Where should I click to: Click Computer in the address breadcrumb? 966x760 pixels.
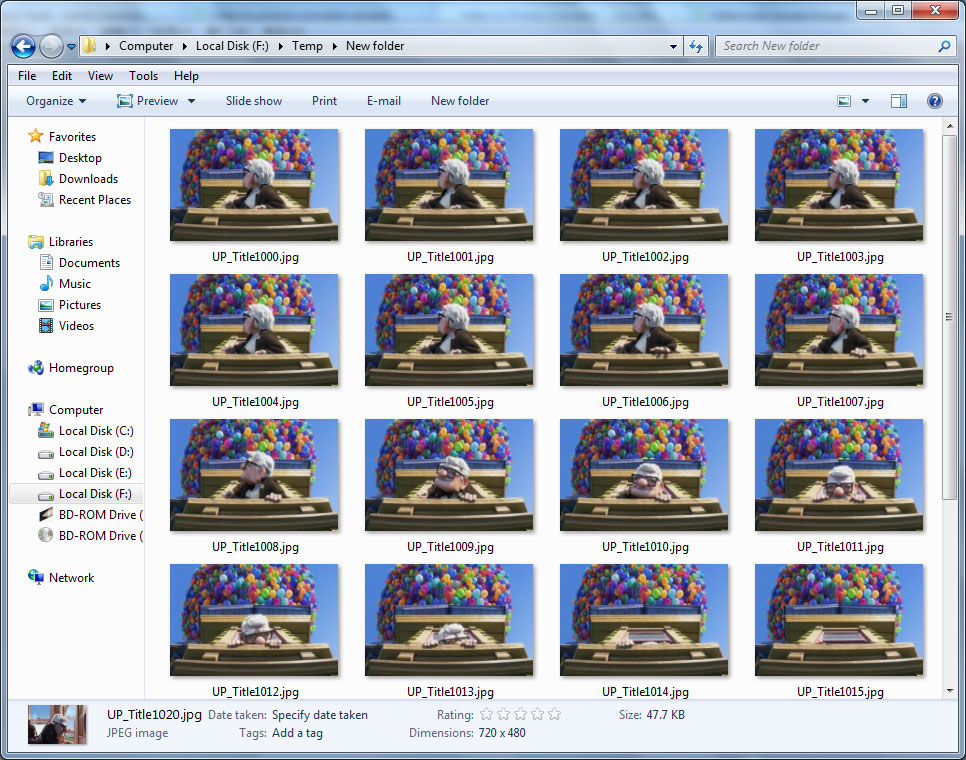[146, 46]
